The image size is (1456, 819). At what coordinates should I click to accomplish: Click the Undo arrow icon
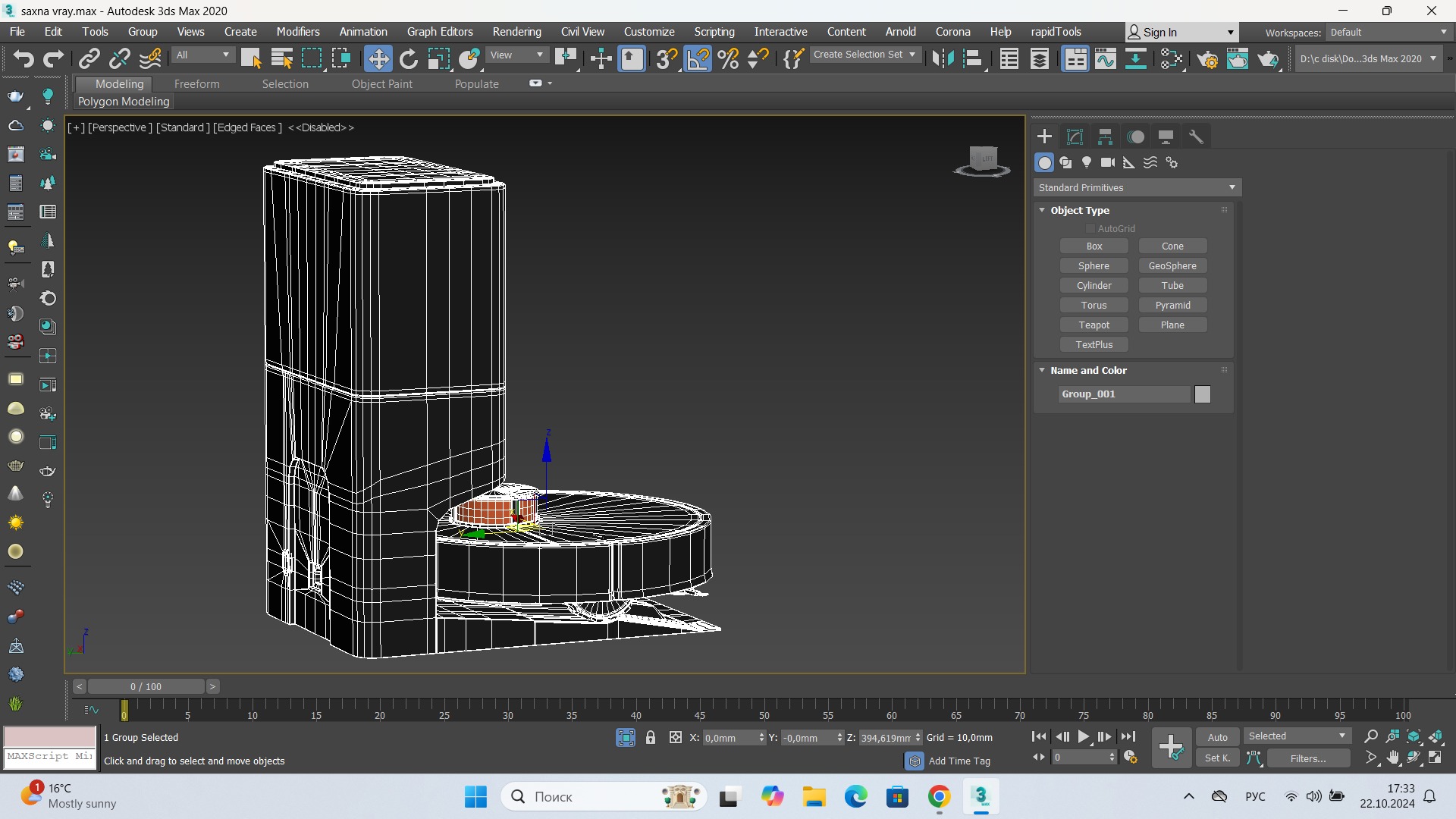click(x=24, y=58)
